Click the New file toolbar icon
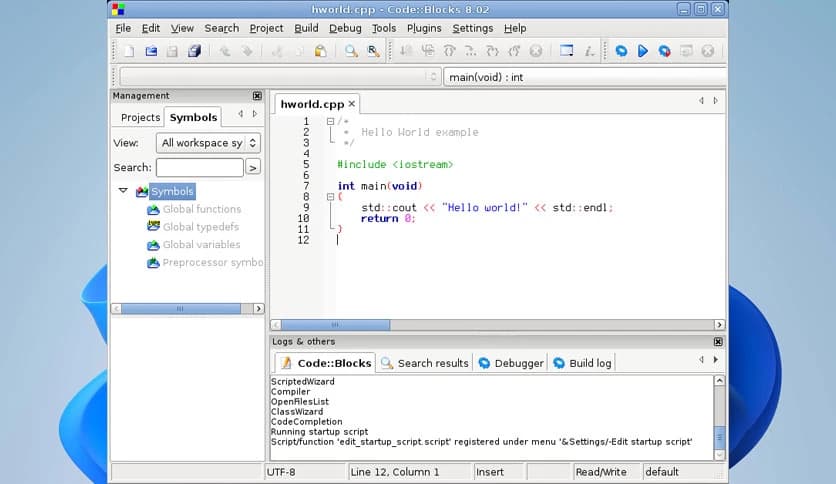836x484 pixels. coord(128,51)
